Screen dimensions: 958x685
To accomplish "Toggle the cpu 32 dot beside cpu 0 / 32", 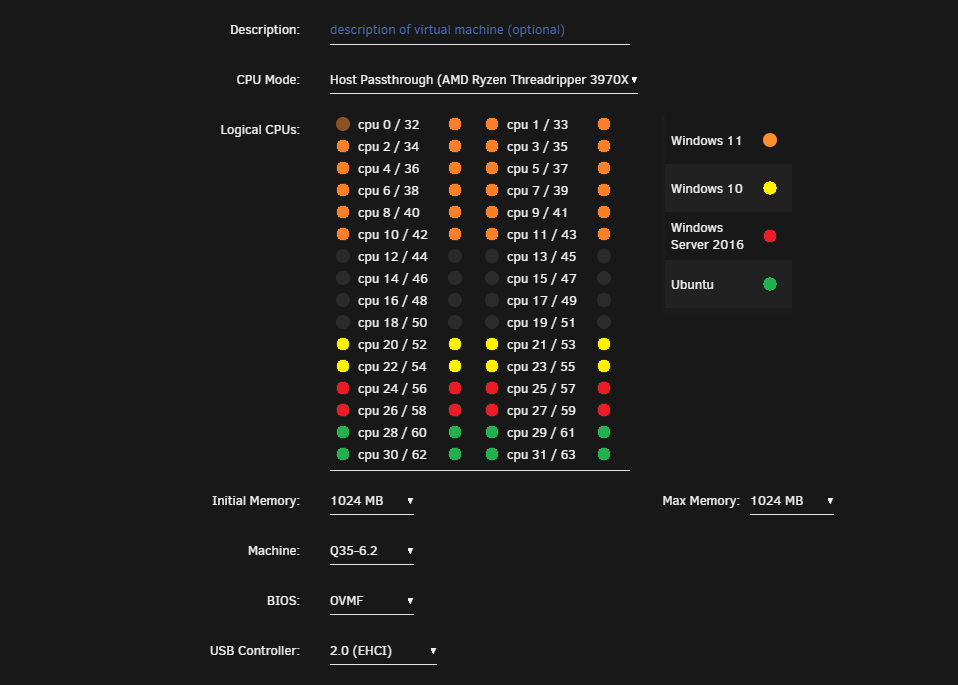I will point(455,125).
